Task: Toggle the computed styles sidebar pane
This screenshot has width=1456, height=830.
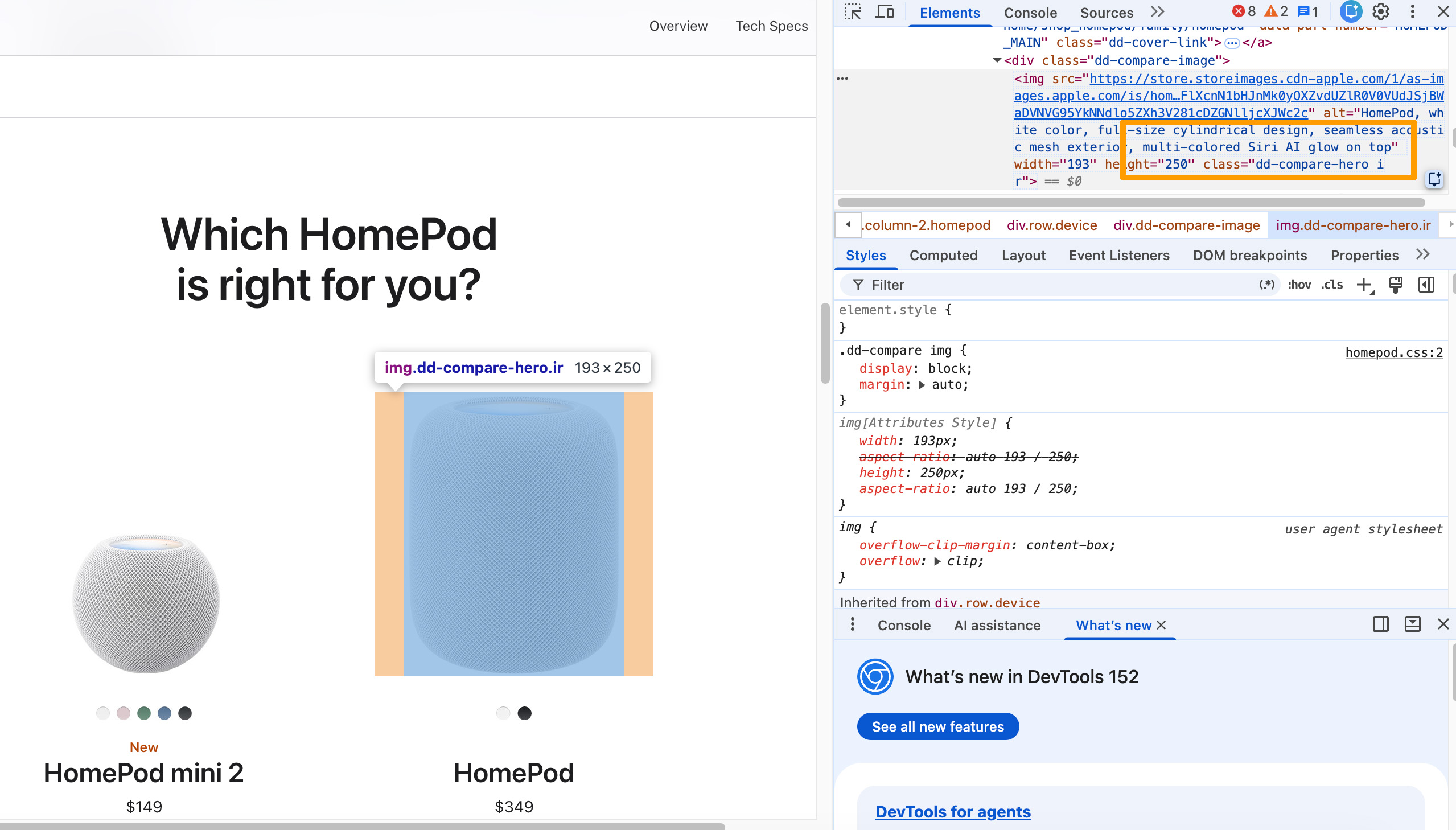Action: (x=1426, y=285)
